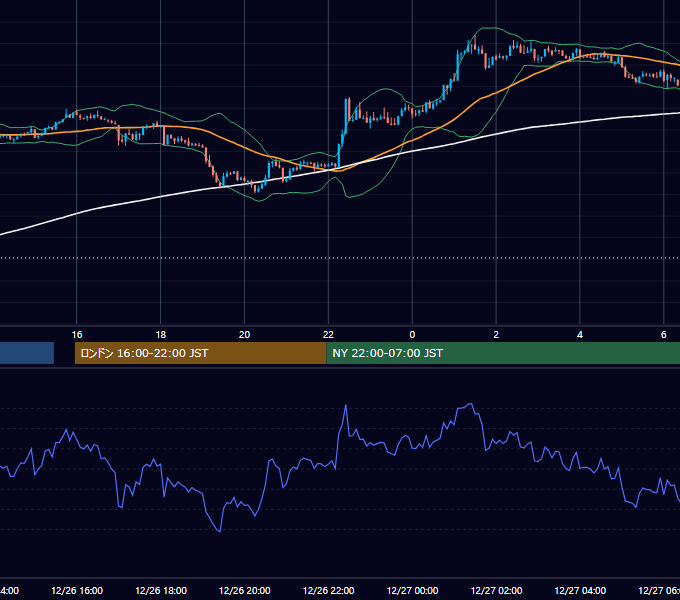Click the 2 hour label on price chart axis

click(x=496, y=335)
